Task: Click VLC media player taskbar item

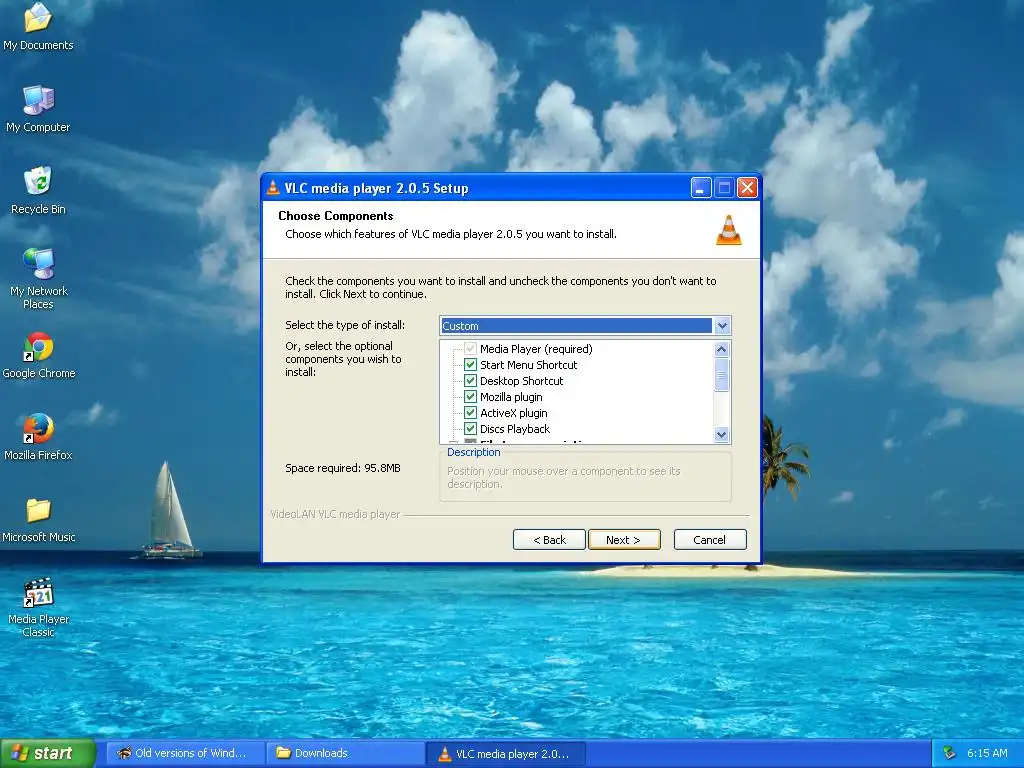Action: [505, 754]
